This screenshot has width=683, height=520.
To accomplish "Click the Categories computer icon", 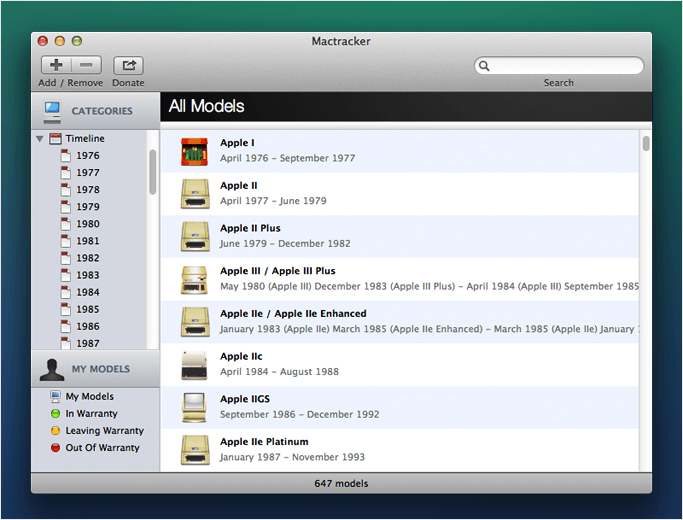I will (52, 111).
